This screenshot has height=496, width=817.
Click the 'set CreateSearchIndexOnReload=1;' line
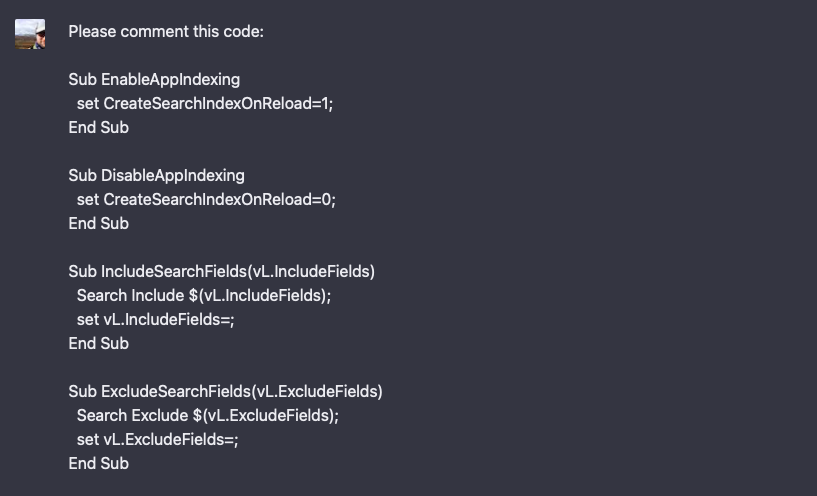point(205,104)
